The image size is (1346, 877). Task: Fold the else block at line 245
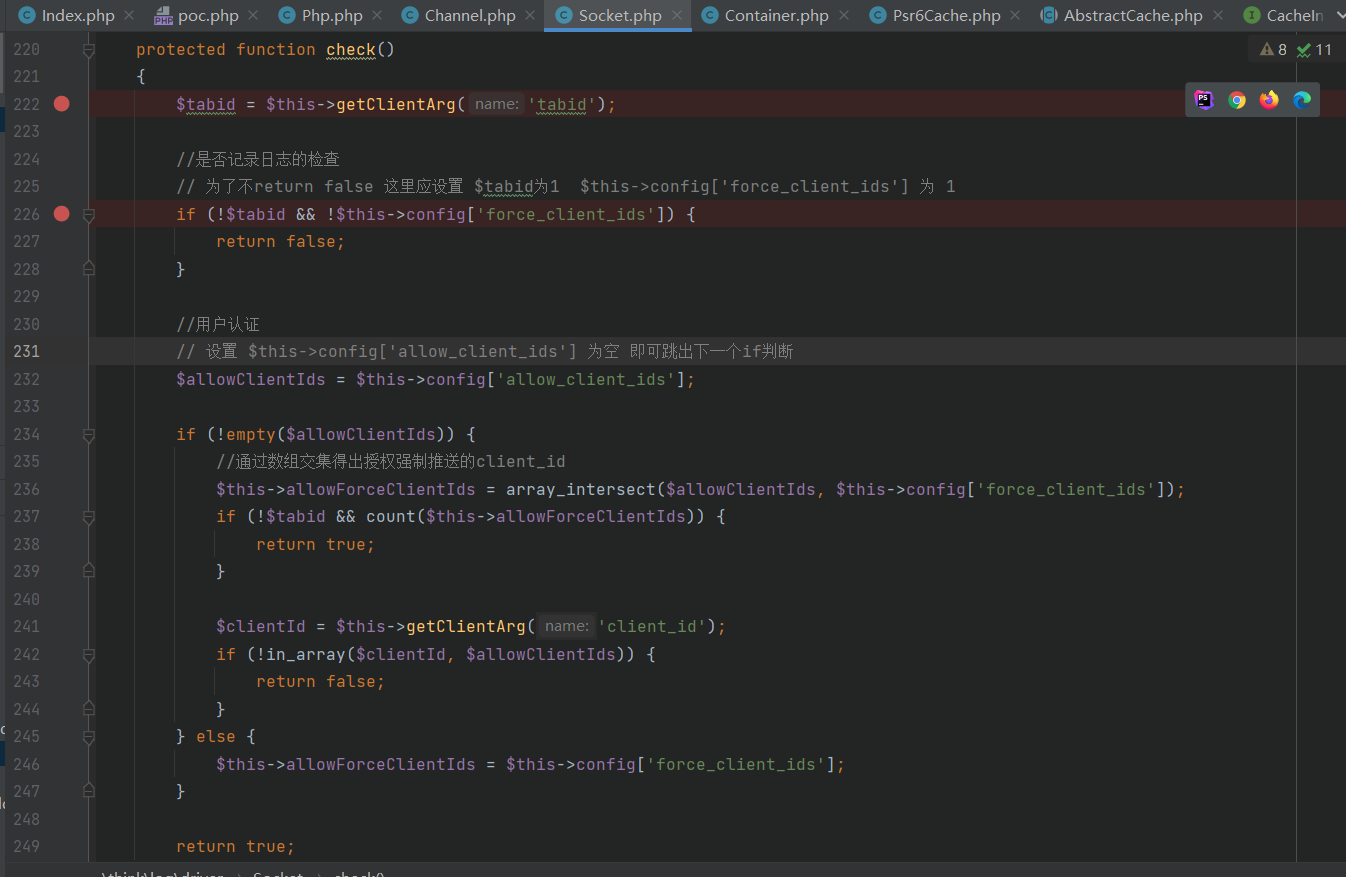89,737
